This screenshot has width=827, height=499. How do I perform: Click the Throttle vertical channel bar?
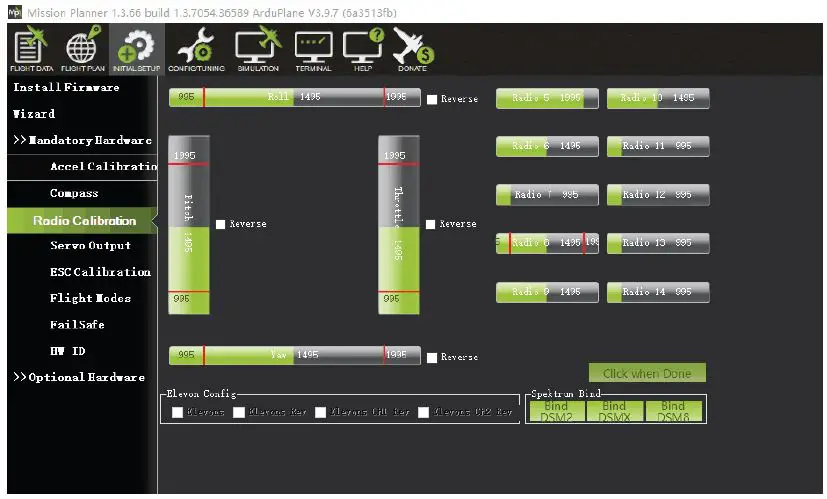(399, 225)
